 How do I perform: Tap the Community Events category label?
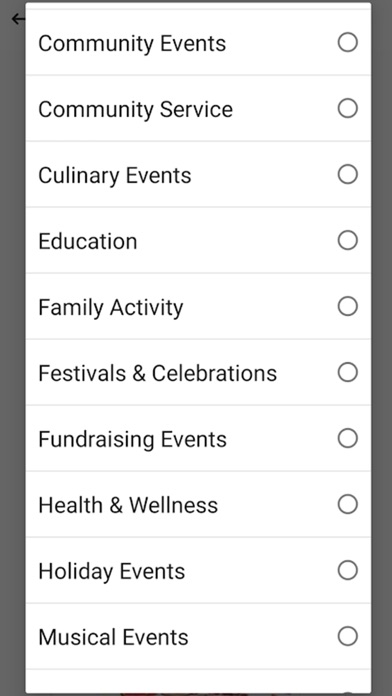point(132,44)
